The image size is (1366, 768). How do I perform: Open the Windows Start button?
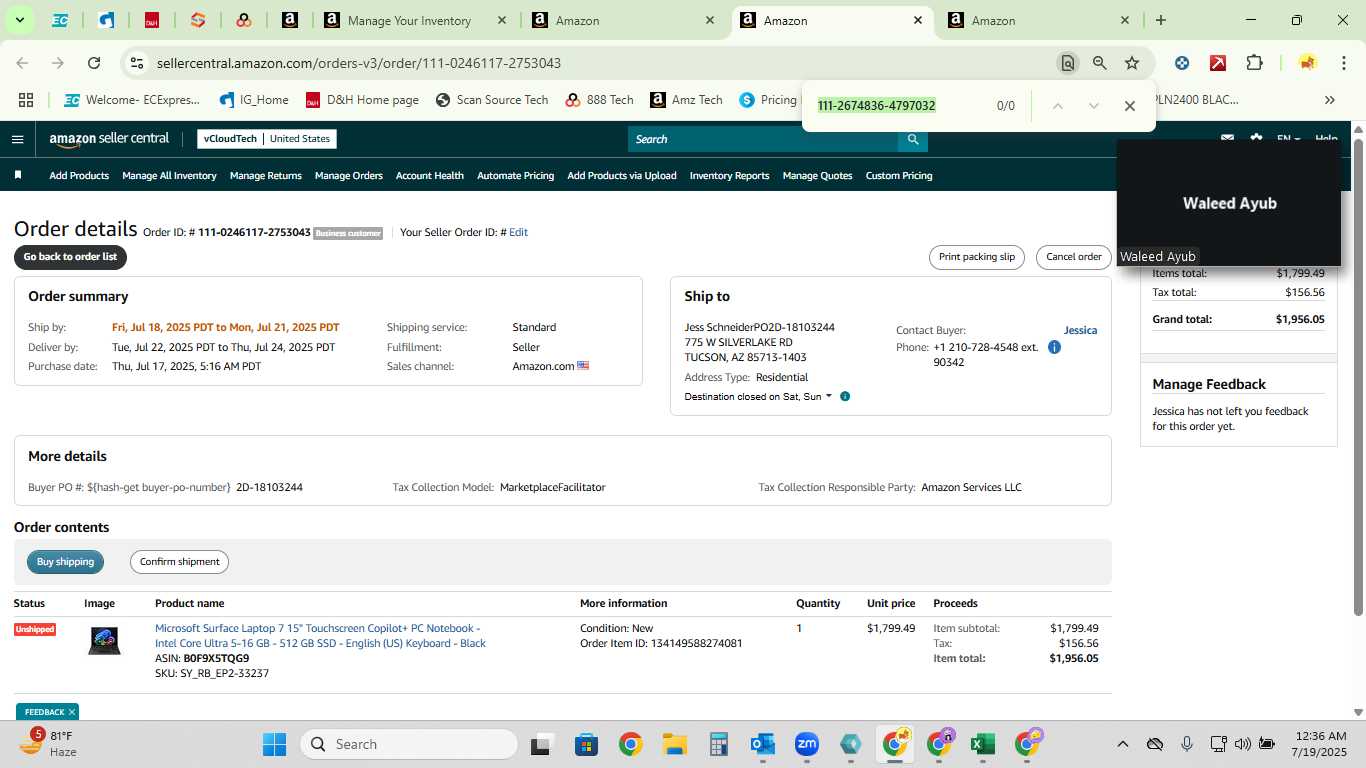coord(274,744)
